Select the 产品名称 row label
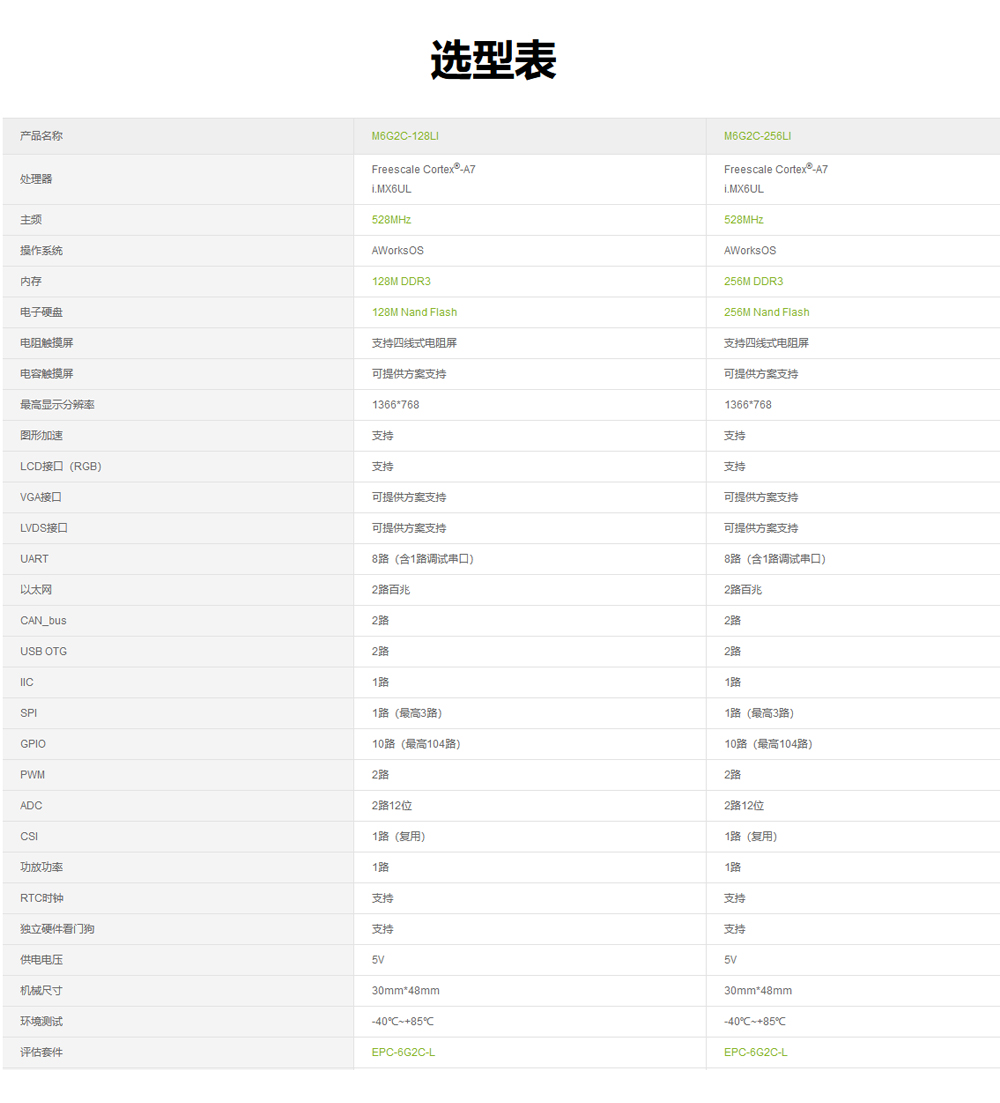Screen dimensions: 1000x1103 (41, 136)
